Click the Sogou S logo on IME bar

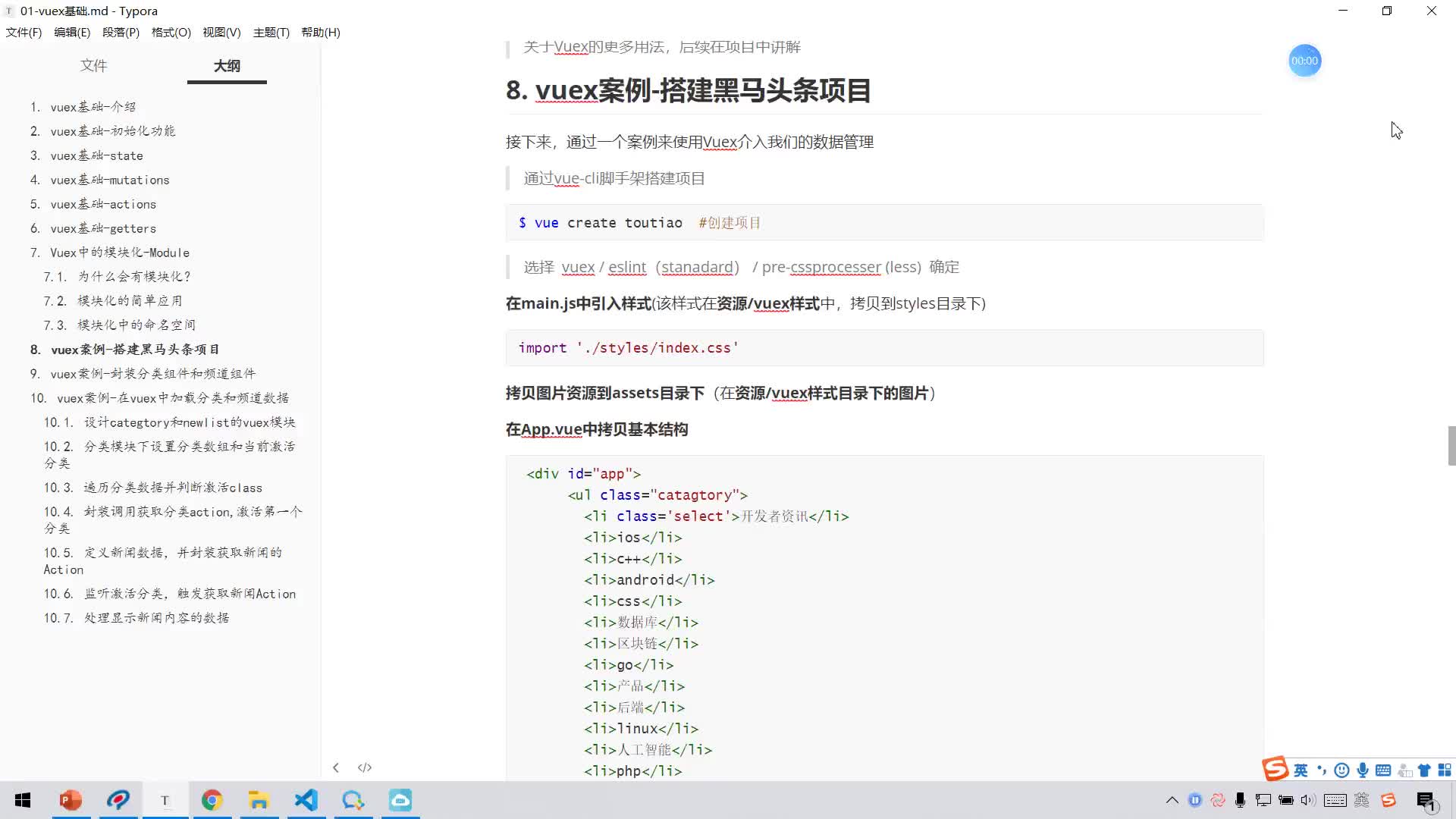pyautogui.click(x=1275, y=769)
